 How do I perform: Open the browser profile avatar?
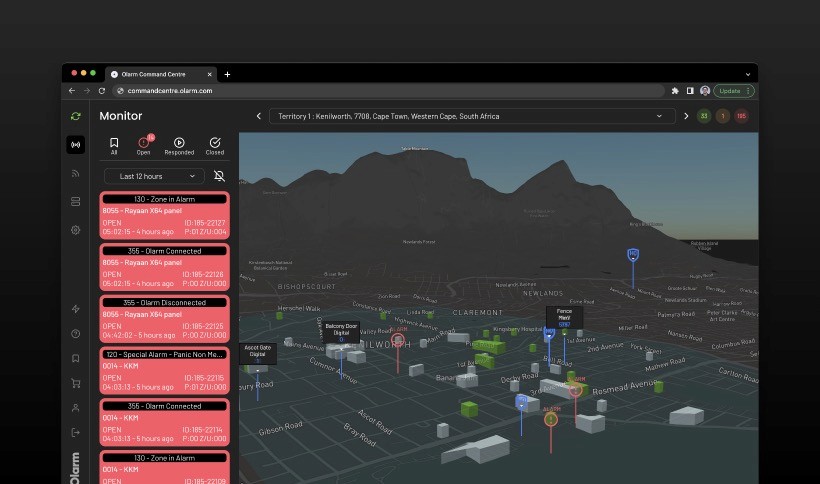pyautogui.click(x=704, y=91)
